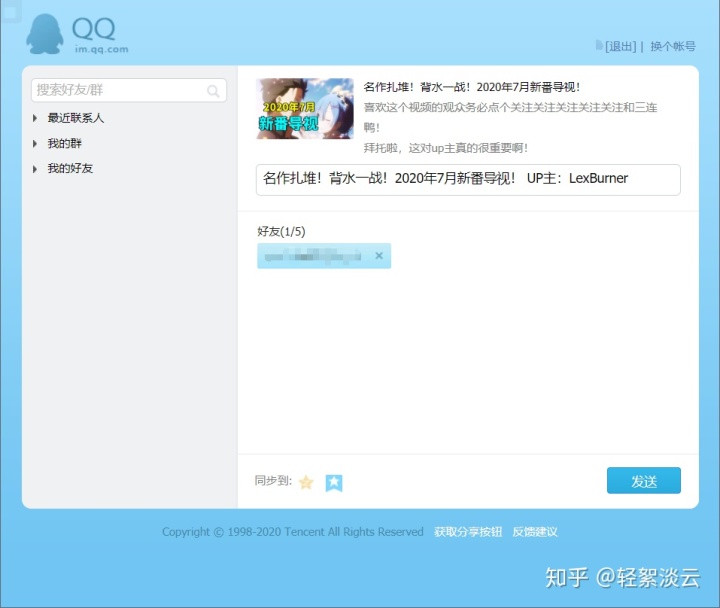This screenshot has width=720, height=608.
Task: Click description line 拜托啦，这对up主真的很重要啊！
Action: 446,148
